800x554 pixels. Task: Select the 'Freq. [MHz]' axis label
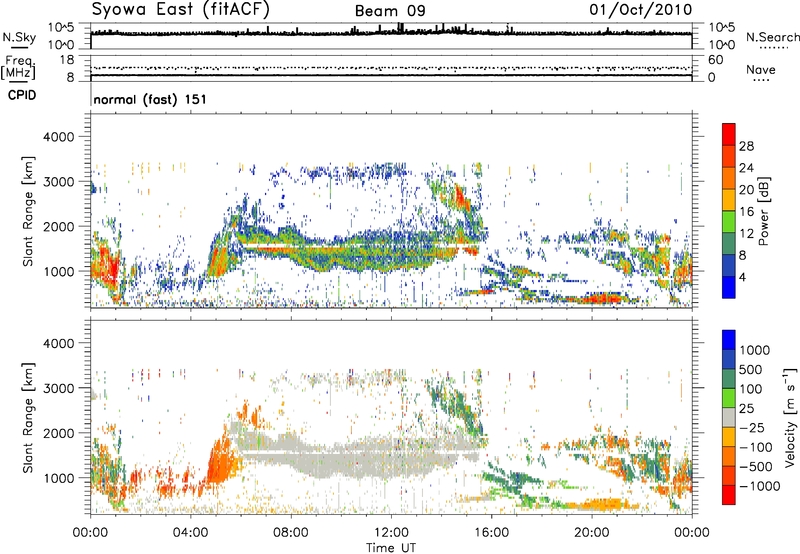click(18, 68)
